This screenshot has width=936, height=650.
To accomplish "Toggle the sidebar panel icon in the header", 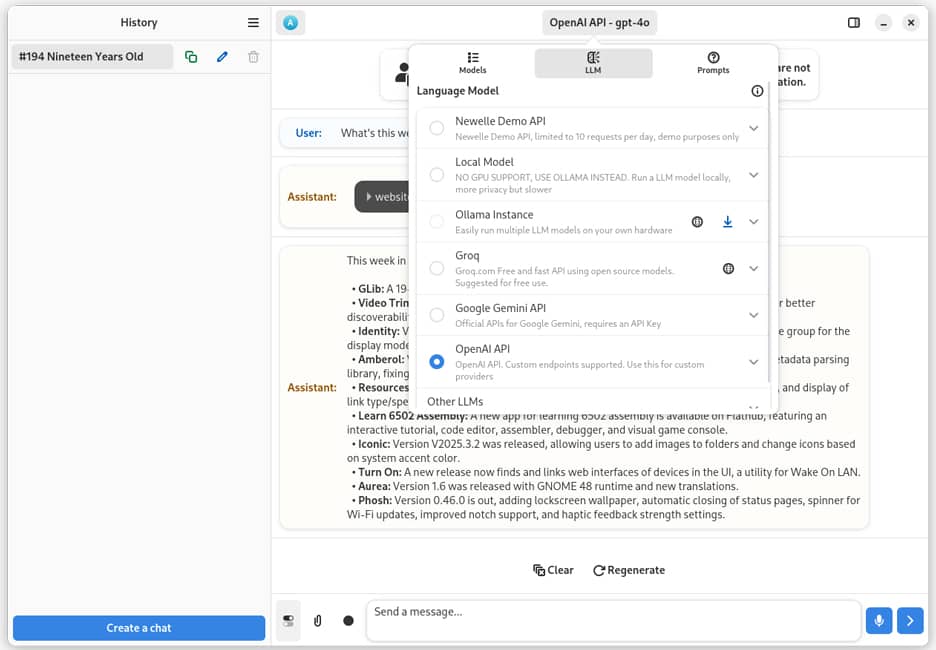I will pyautogui.click(x=854, y=23).
